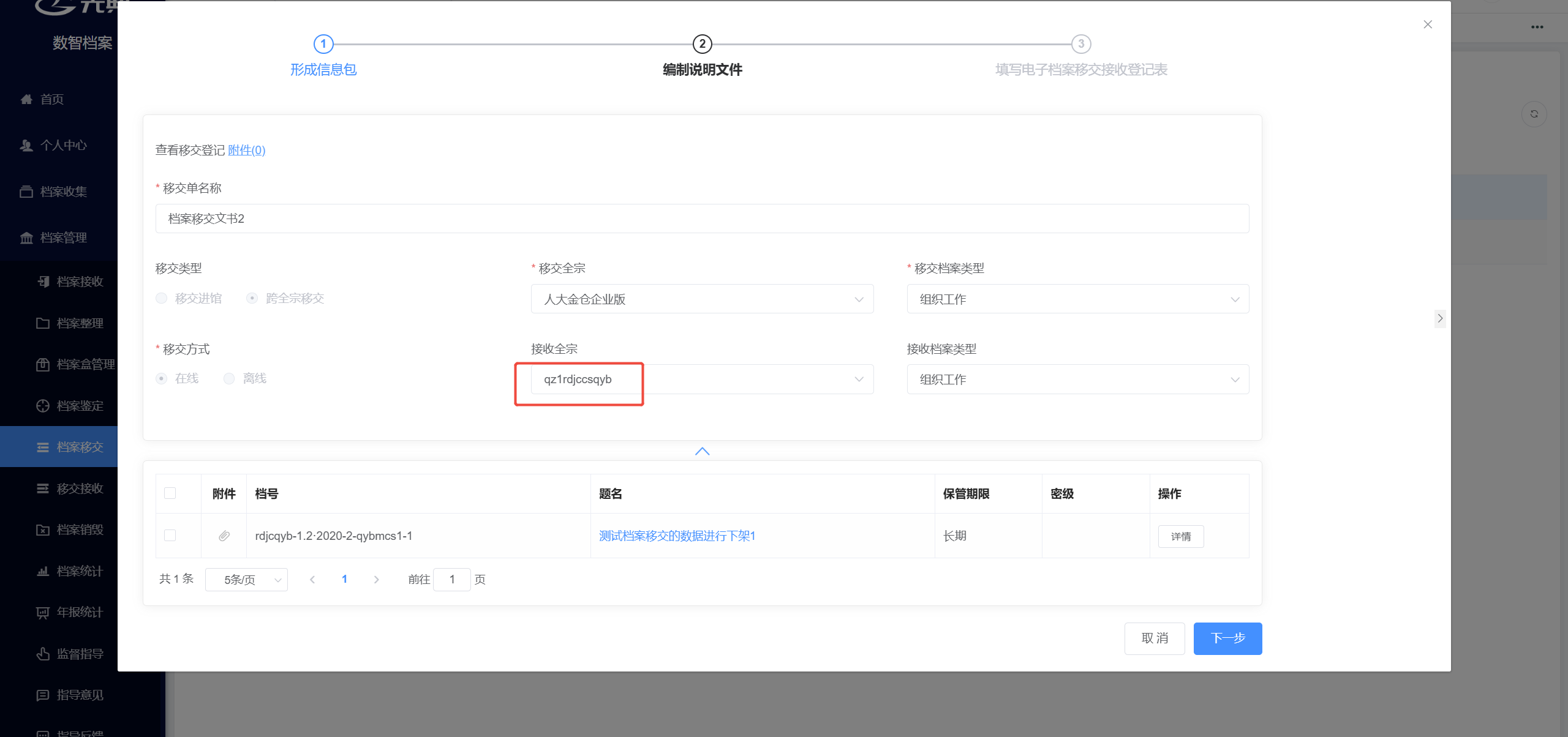This screenshot has width=1568, height=737.
Task: Open 个人中心 menu item
Action: [64, 145]
